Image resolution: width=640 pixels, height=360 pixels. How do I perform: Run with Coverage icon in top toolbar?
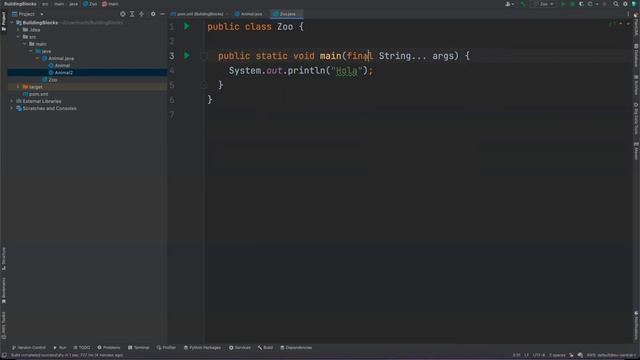[581, 4]
